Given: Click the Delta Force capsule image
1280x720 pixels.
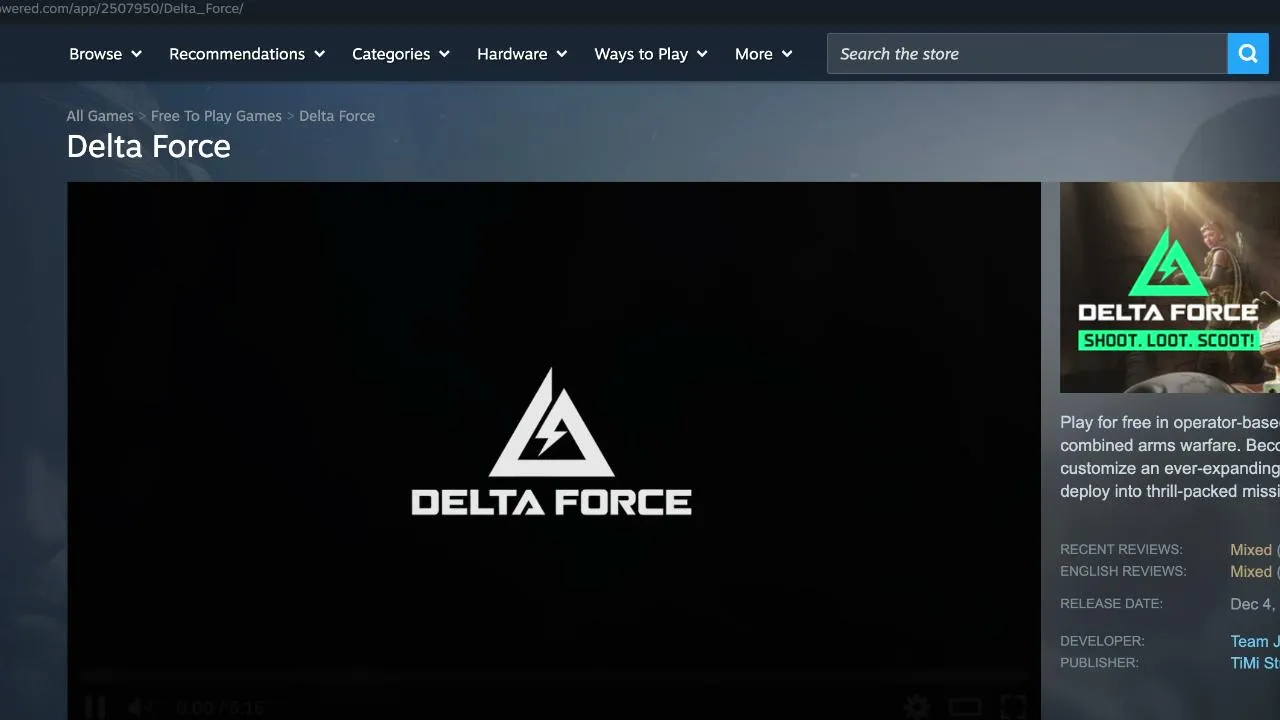Looking at the screenshot, I should coord(1170,287).
